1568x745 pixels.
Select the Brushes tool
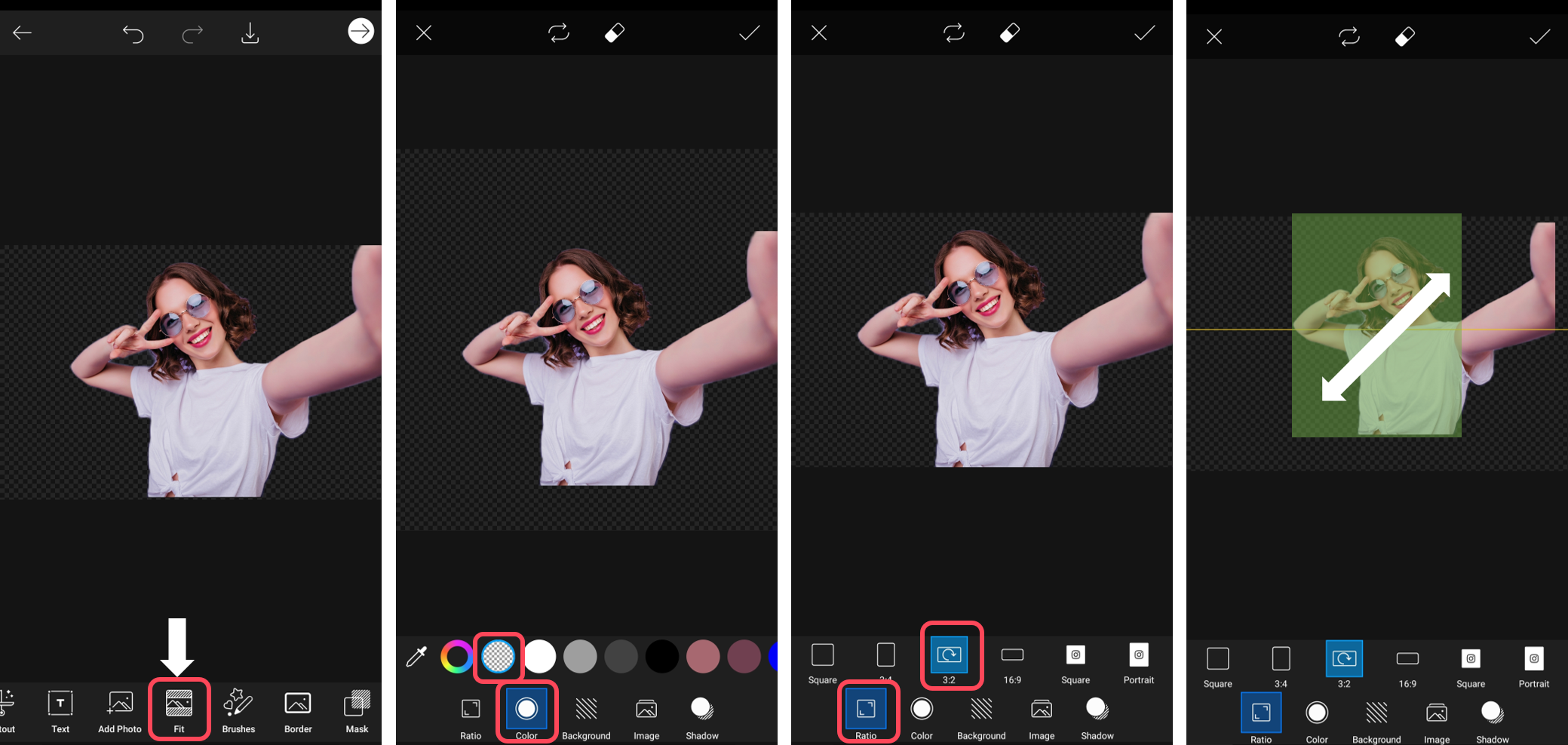coord(238,709)
